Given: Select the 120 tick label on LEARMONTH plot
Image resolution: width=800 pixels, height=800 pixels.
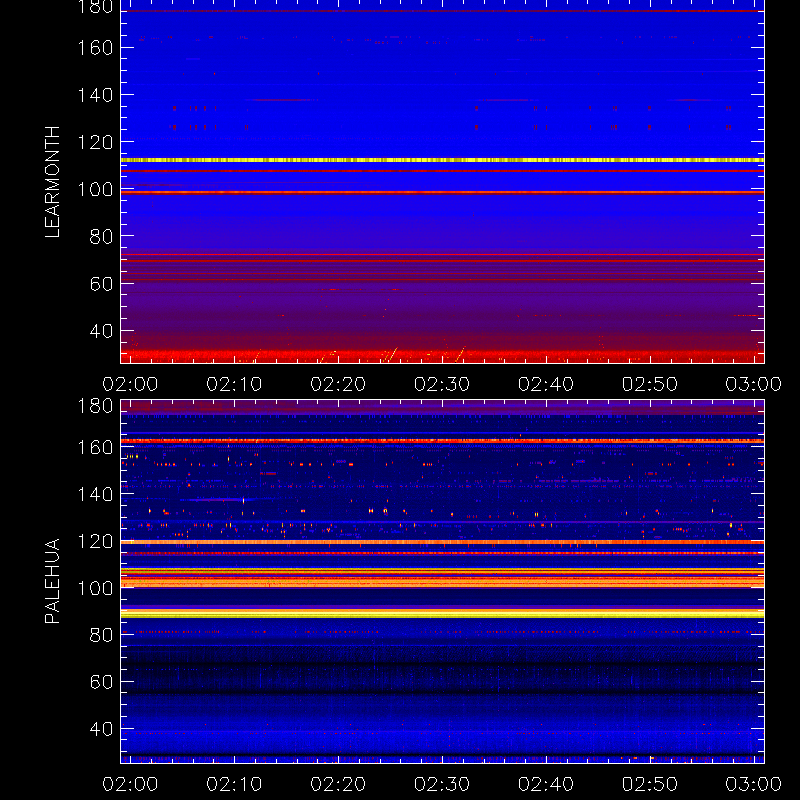Looking at the screenshot, I should tap(95, 142).
